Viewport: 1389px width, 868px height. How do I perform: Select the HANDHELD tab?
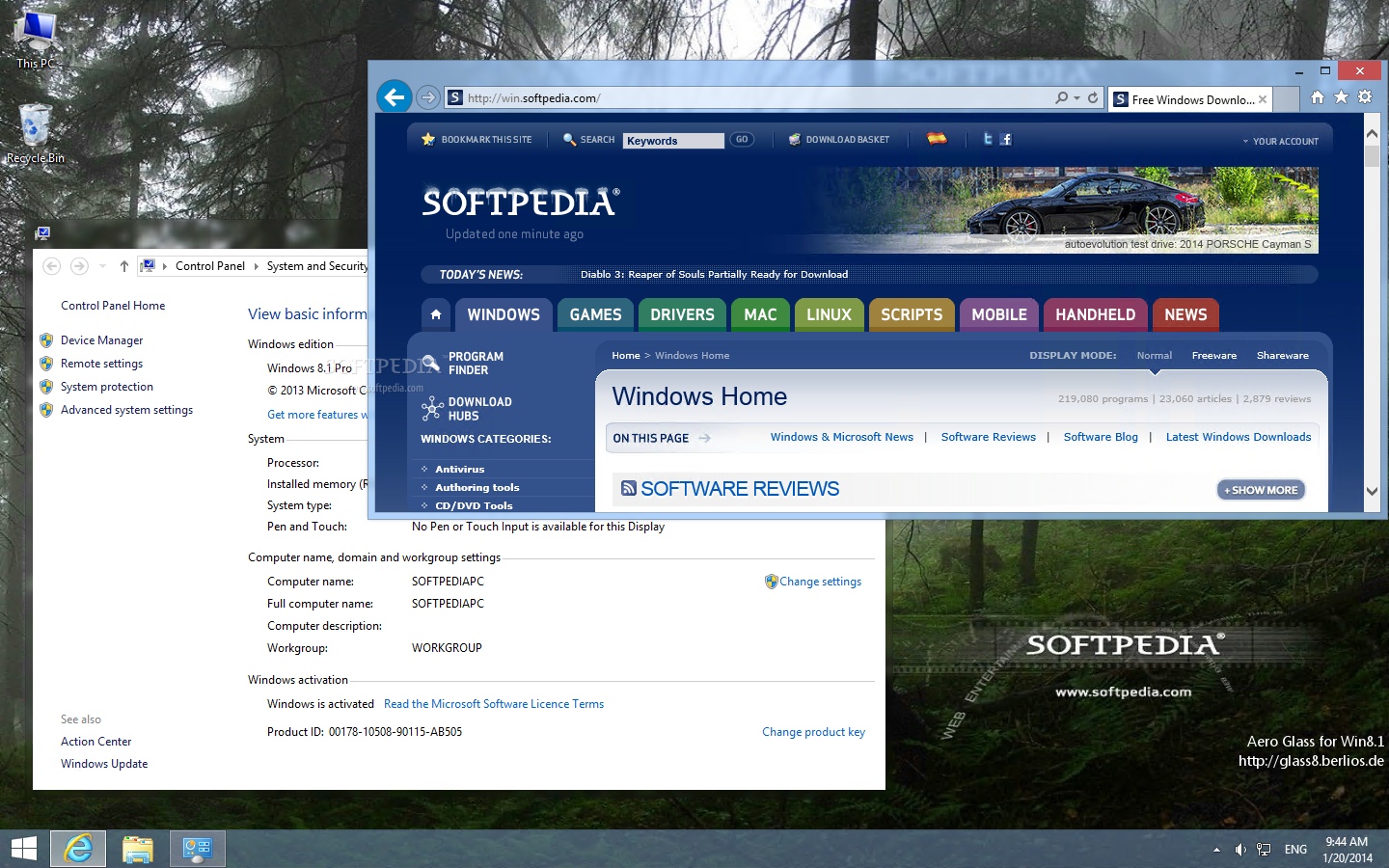click(1095, 314)
